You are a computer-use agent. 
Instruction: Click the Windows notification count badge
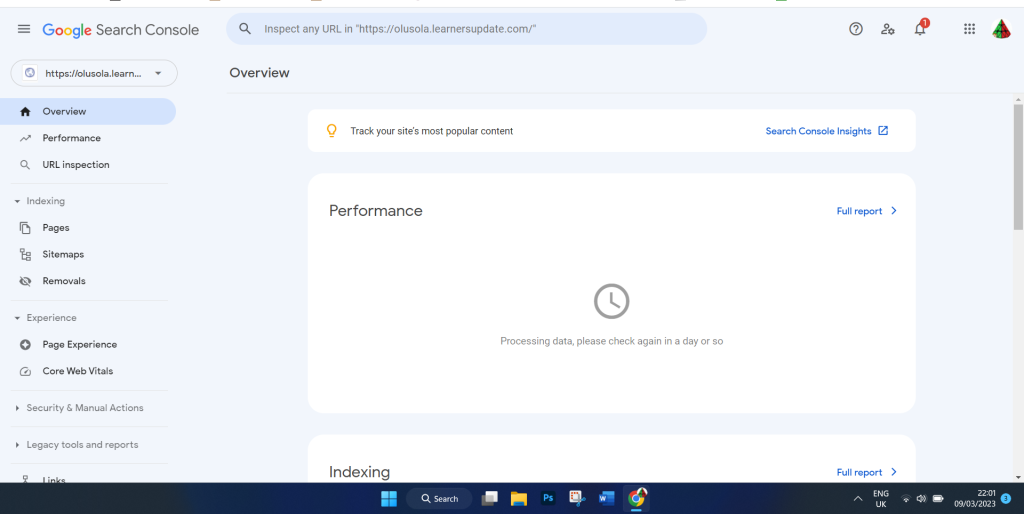click(x=1006, y=499)
